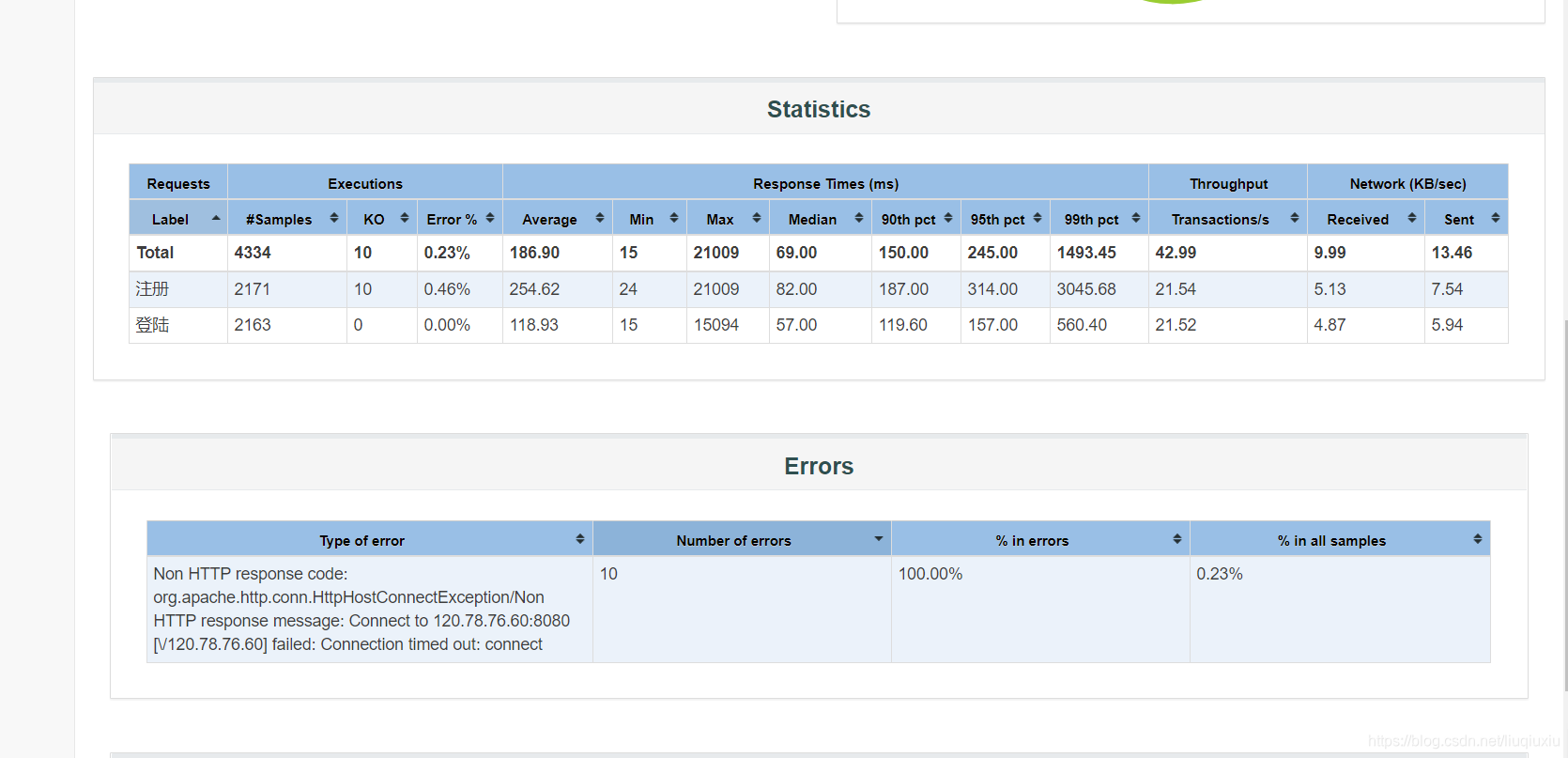Click Average column sort arrows
The height and width of the screenshot is (758, 1568).
[599, 218]
